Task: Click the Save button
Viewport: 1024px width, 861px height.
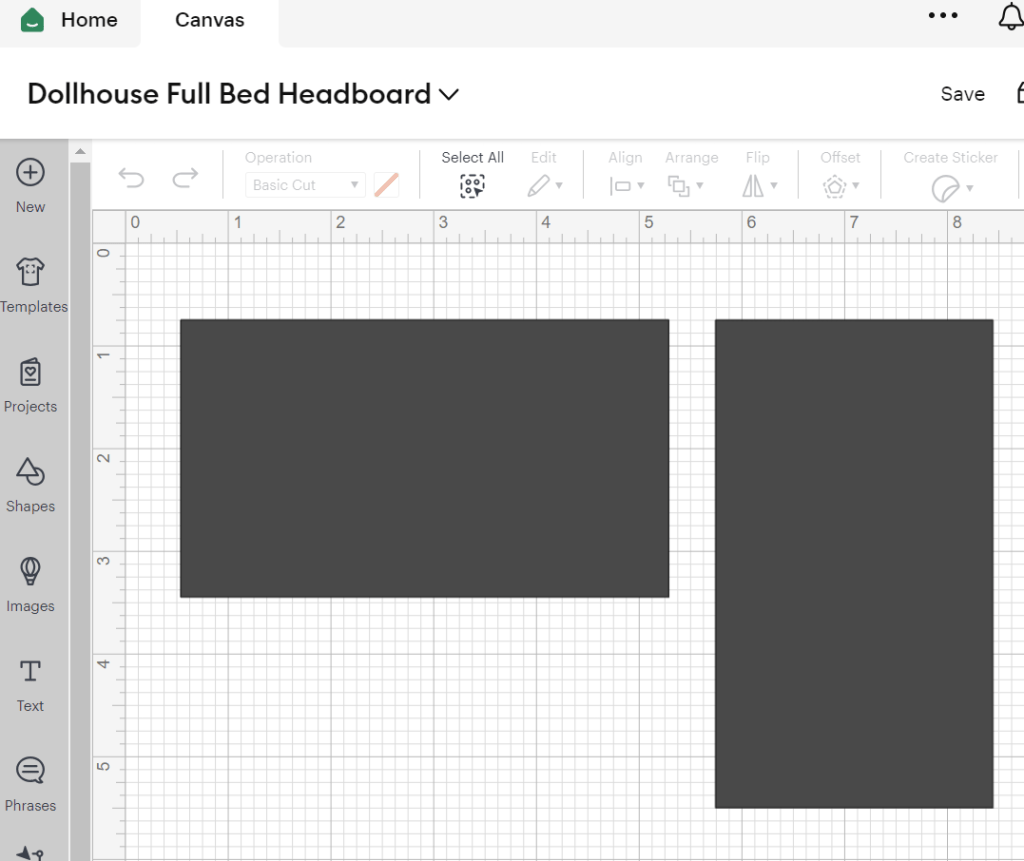Action: [x=962, y=94]
